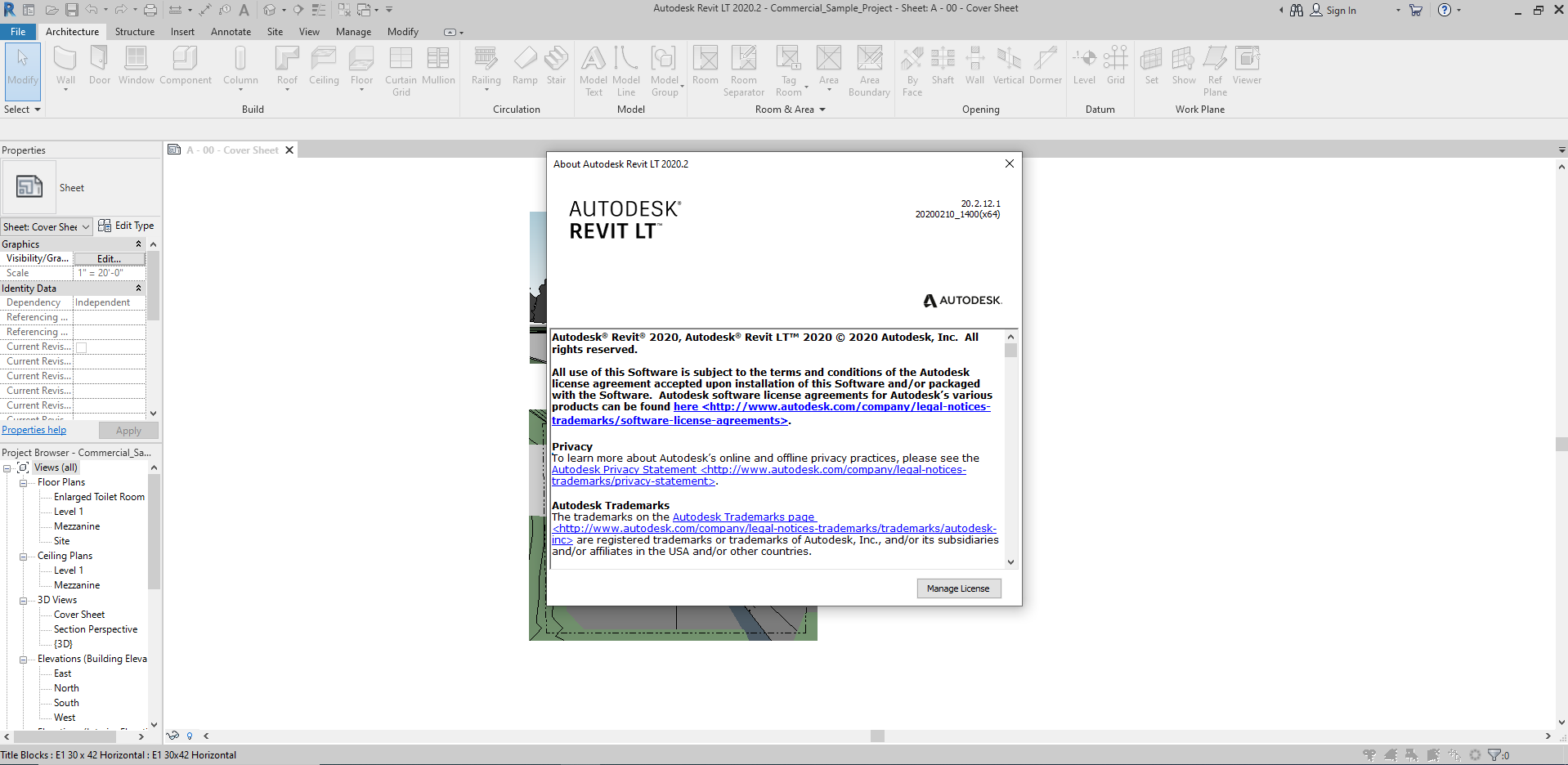The height and width of the screenshot is (765, 1568).
Task: Select the Railing tool
Action: 486,65
